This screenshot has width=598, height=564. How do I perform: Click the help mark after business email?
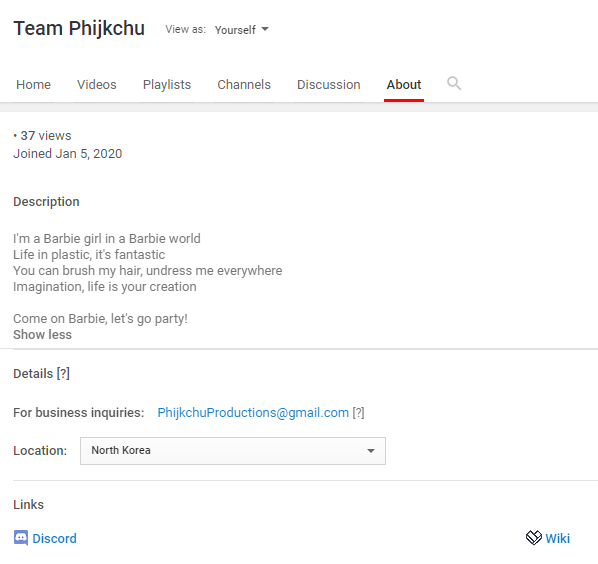[x=358, y=413]
